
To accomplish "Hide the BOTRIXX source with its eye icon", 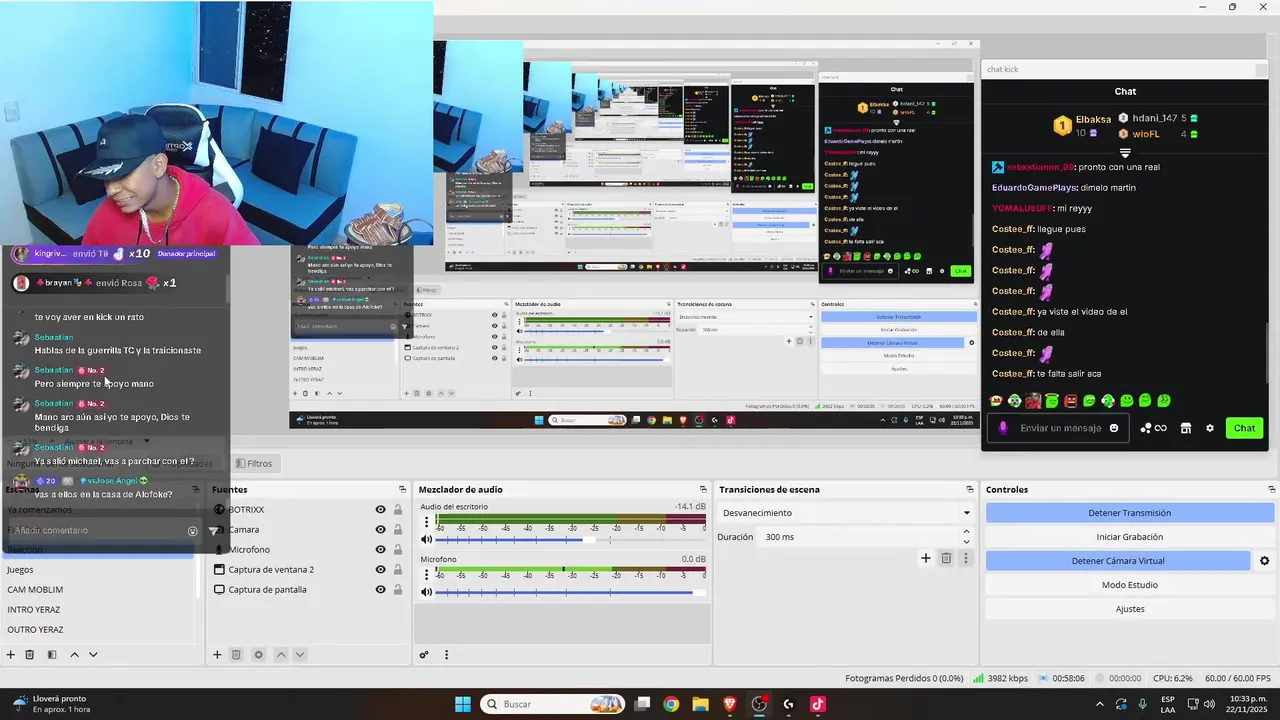I will 380,510.
